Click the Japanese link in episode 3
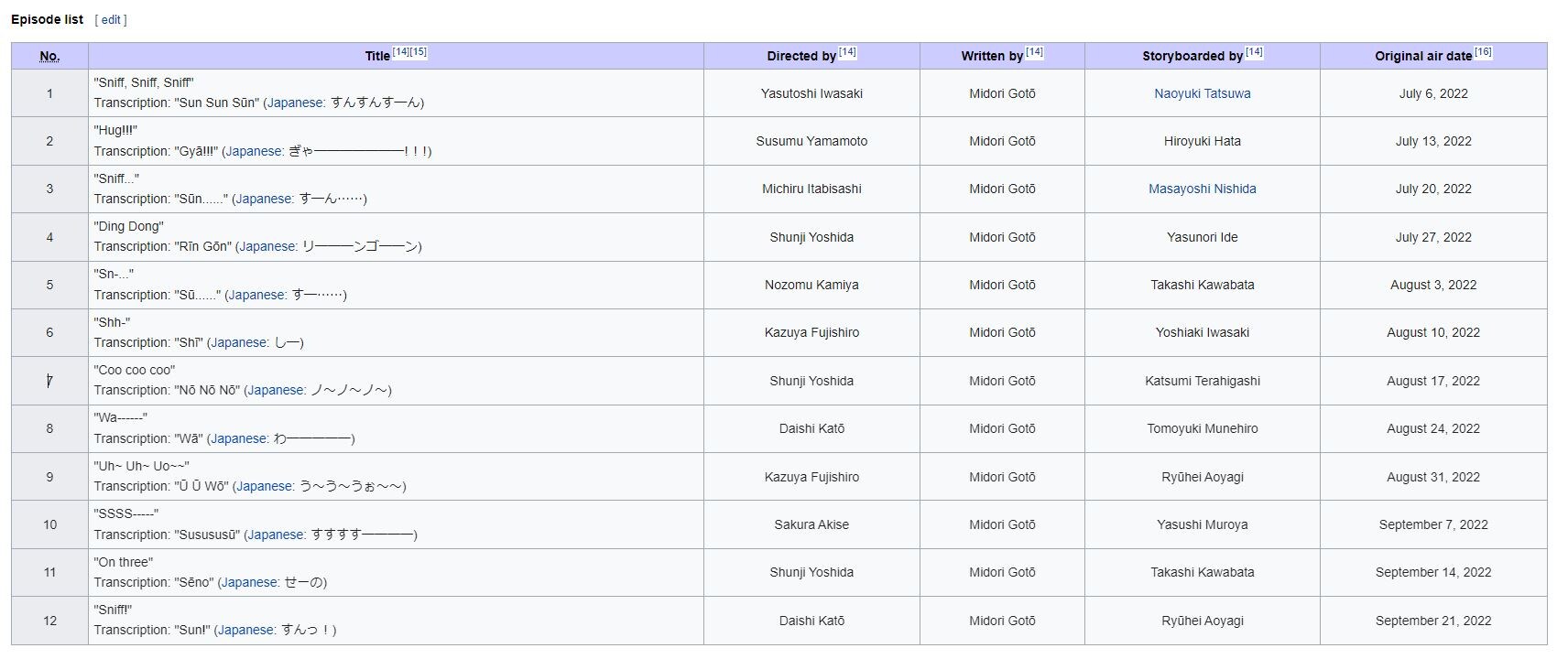This screenshot has width=1568, height=659. pos(264,199)
